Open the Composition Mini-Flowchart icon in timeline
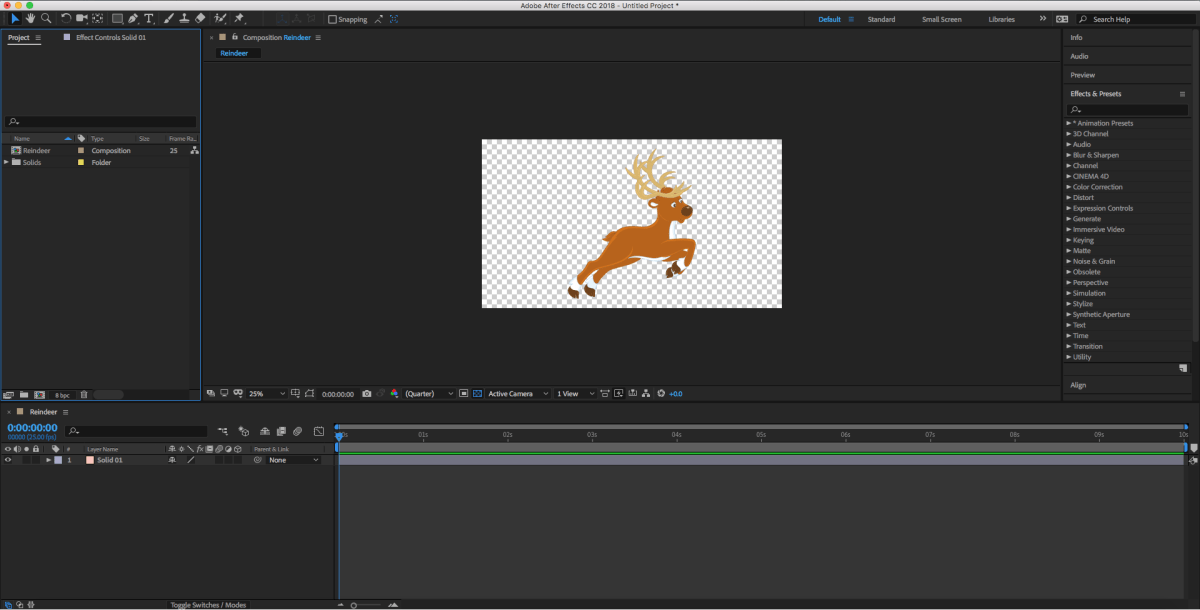 click(223, 431)
